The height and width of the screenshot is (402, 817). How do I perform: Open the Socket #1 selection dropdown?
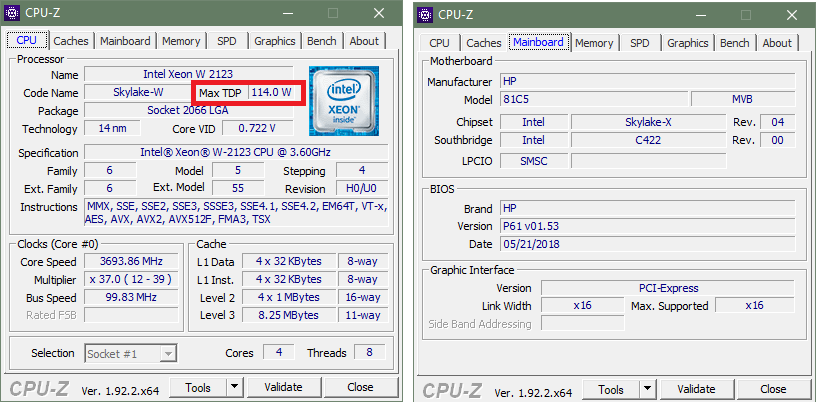pos(130,354)
